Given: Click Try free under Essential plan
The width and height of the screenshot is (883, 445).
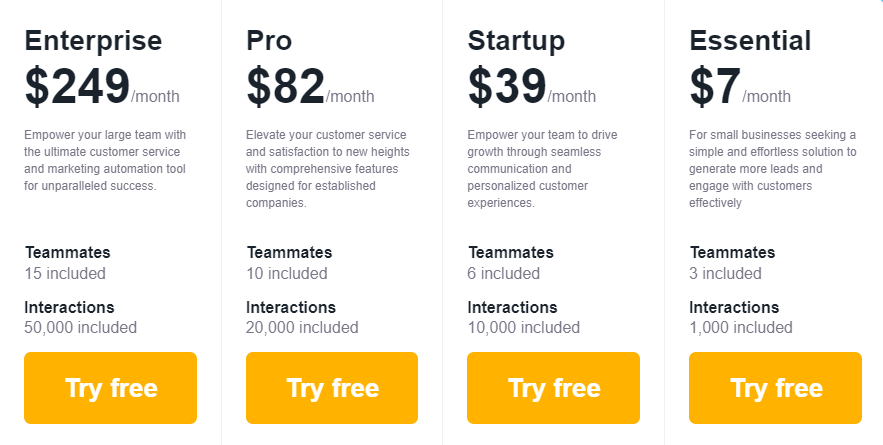Looking at the screenshot, I should tap(775, 388).
